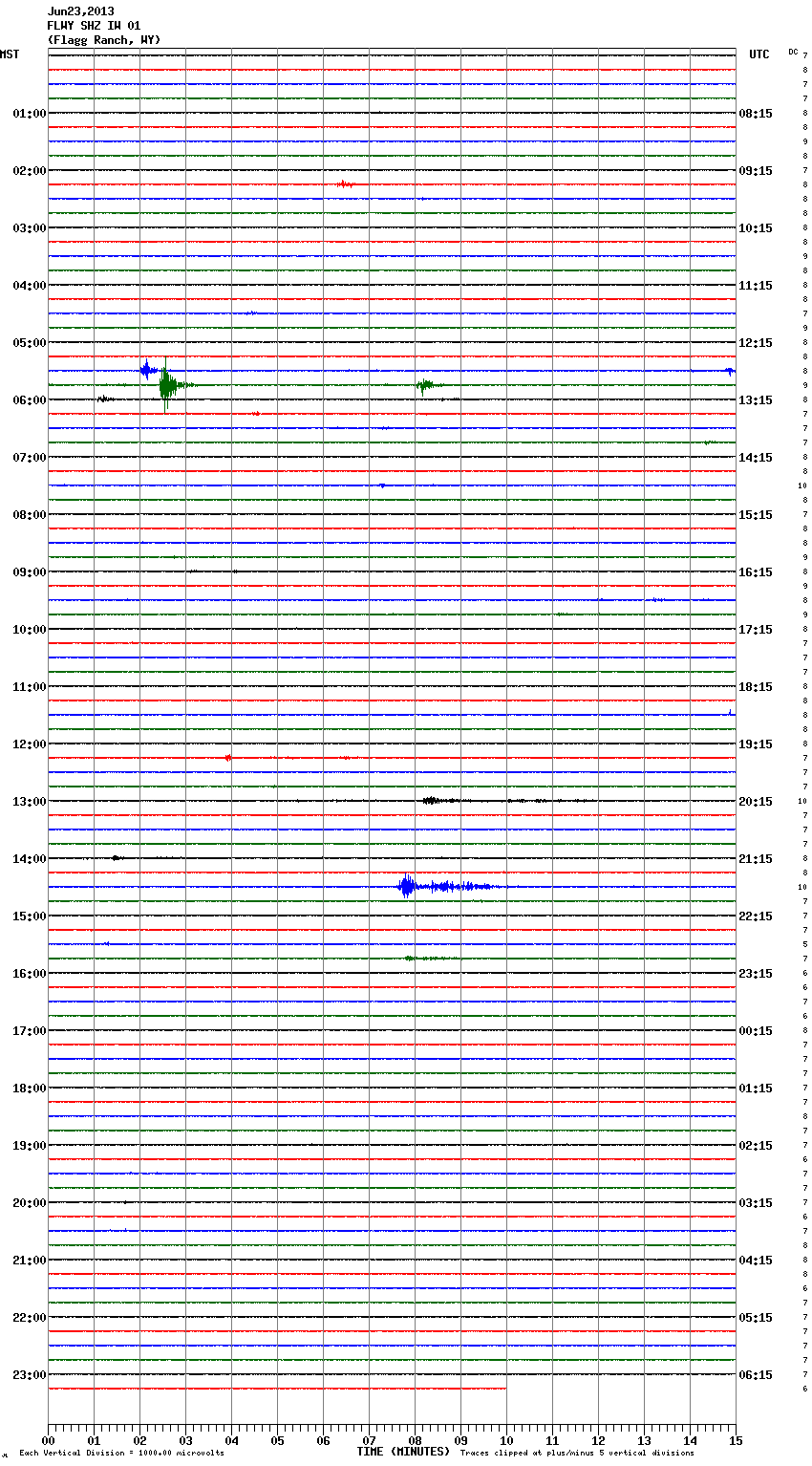Select the 06:00 MST row label
Viewport: 812px width, 1466px height.
point(30,399)
